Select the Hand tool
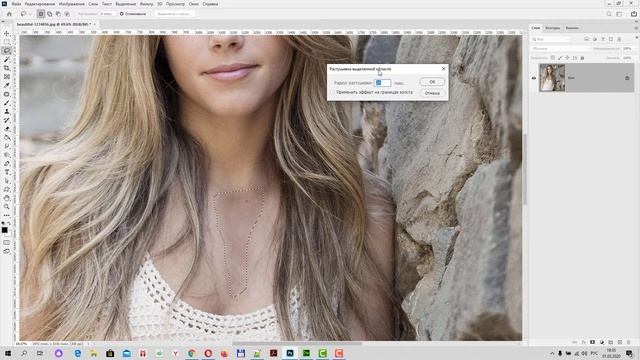 click(7, 198)
